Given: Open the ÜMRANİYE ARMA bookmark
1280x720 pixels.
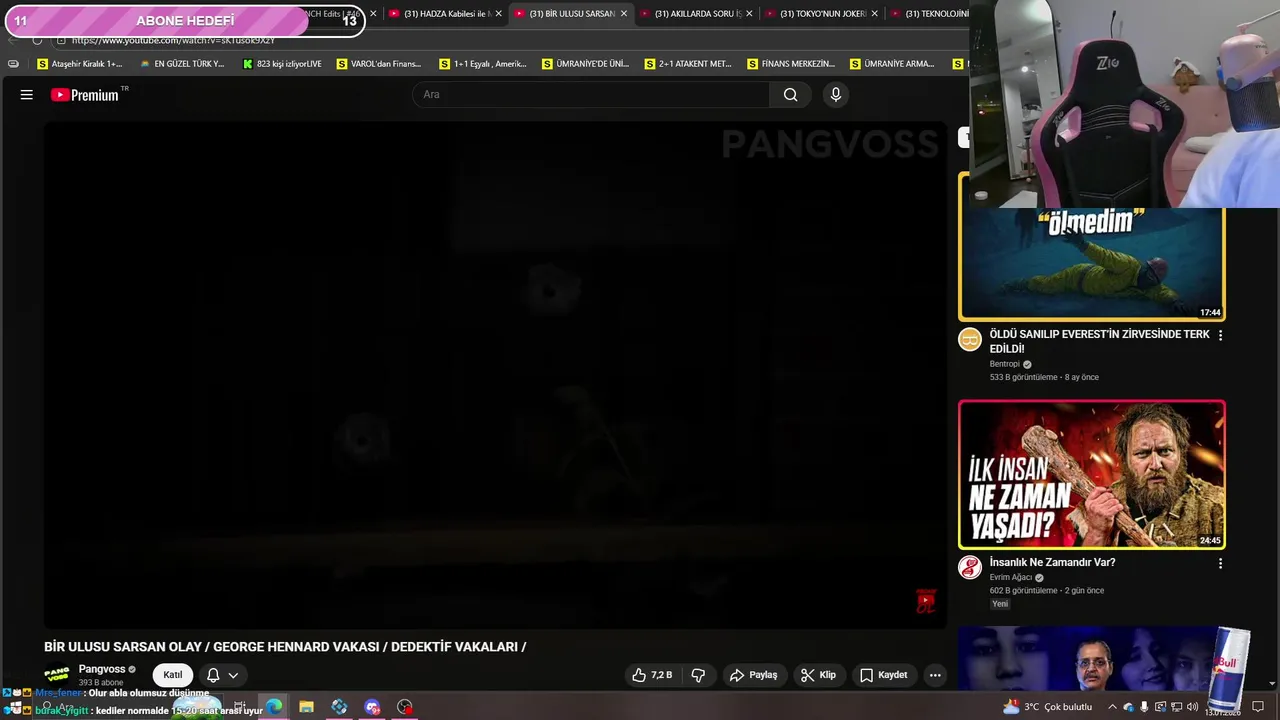Looking at the screenshot, I should pos(892,64).
